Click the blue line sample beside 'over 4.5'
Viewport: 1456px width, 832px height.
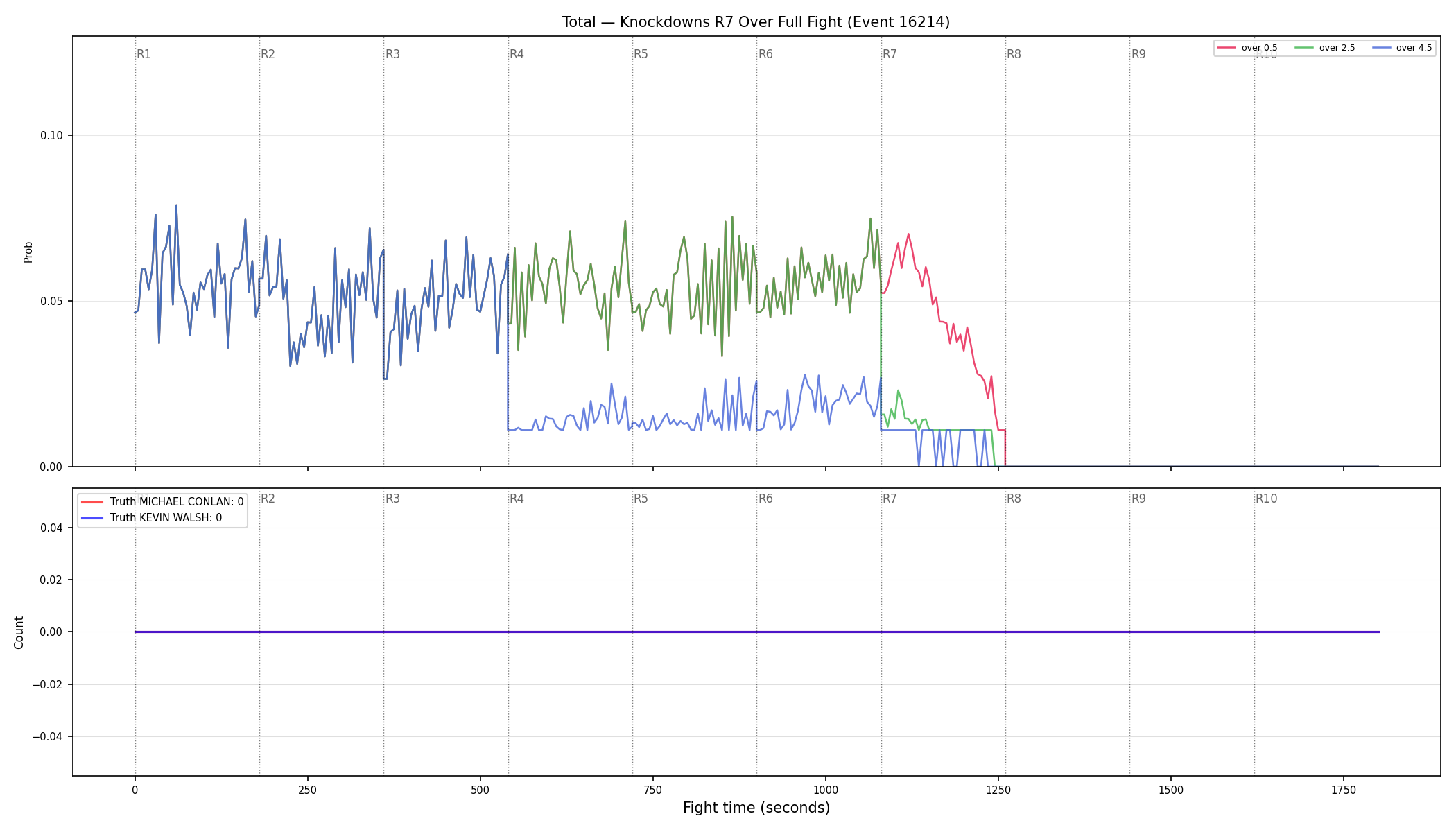click(1381, 48)
